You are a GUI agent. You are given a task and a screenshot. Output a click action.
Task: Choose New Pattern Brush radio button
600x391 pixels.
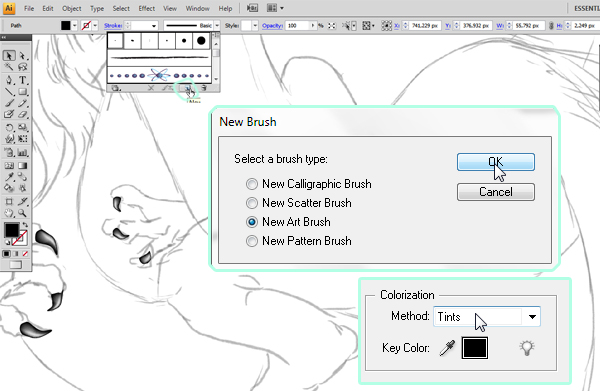[252, 241]
